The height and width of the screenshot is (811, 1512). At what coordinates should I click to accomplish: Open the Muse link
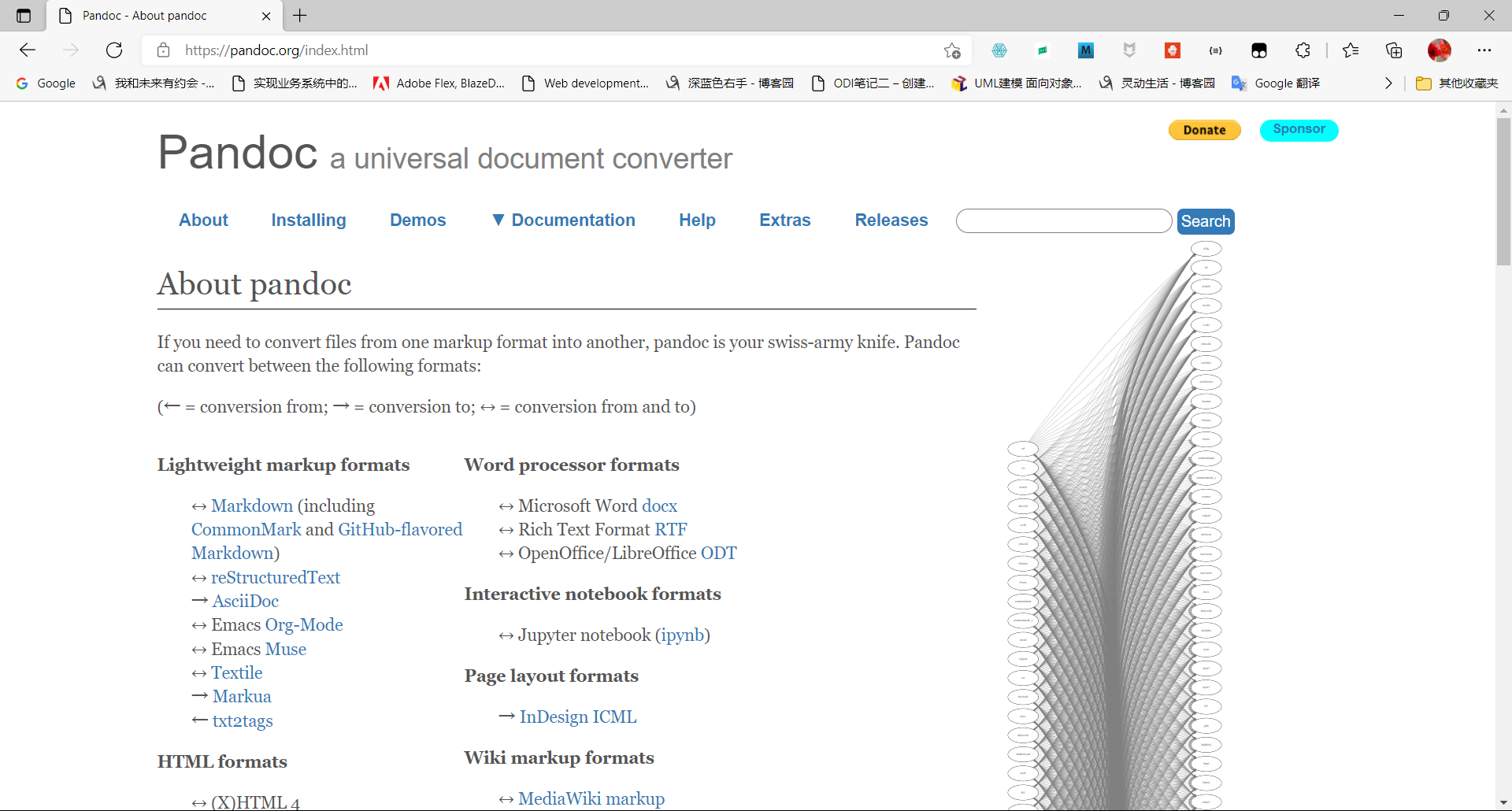[x=286, y=650]
